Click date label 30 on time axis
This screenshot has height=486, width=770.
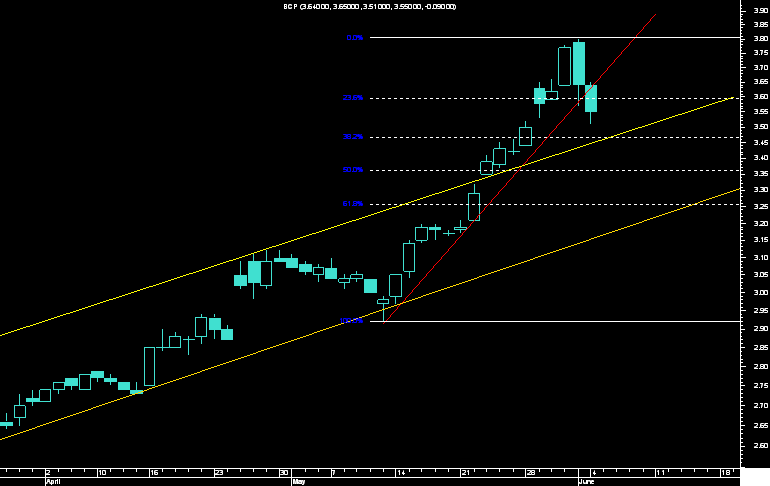click(284, 473)
